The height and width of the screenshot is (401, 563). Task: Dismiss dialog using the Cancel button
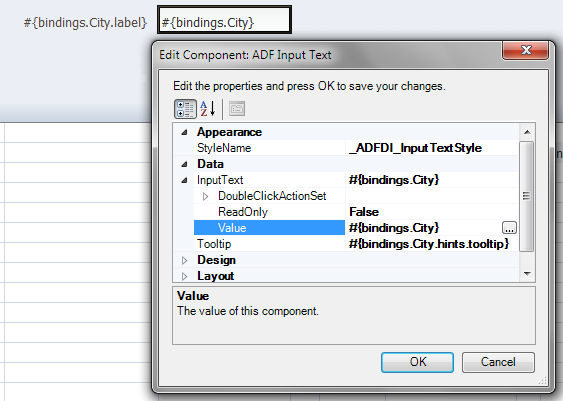pyautogui.click(x=498, y=362)
